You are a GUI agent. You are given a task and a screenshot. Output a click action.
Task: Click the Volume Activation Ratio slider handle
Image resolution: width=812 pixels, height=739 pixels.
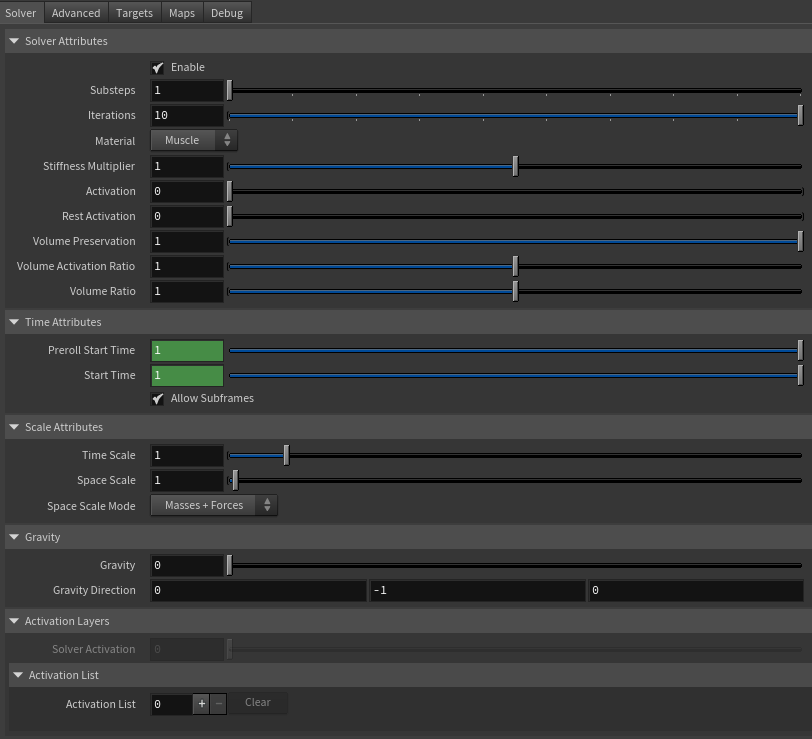click(515, 267)
